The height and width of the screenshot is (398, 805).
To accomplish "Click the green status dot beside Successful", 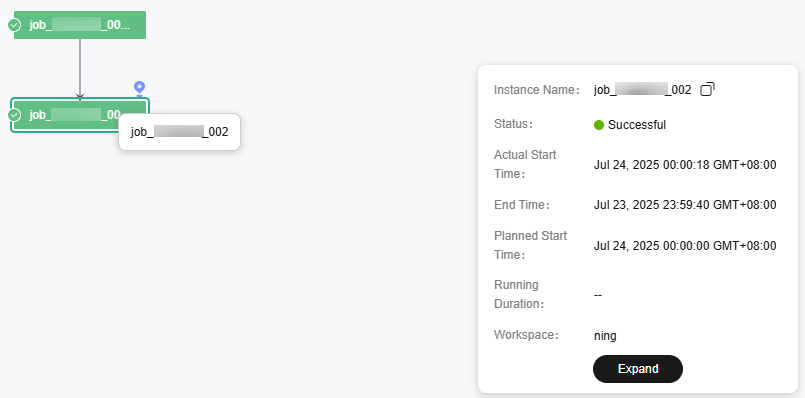I will pos(599,125).
